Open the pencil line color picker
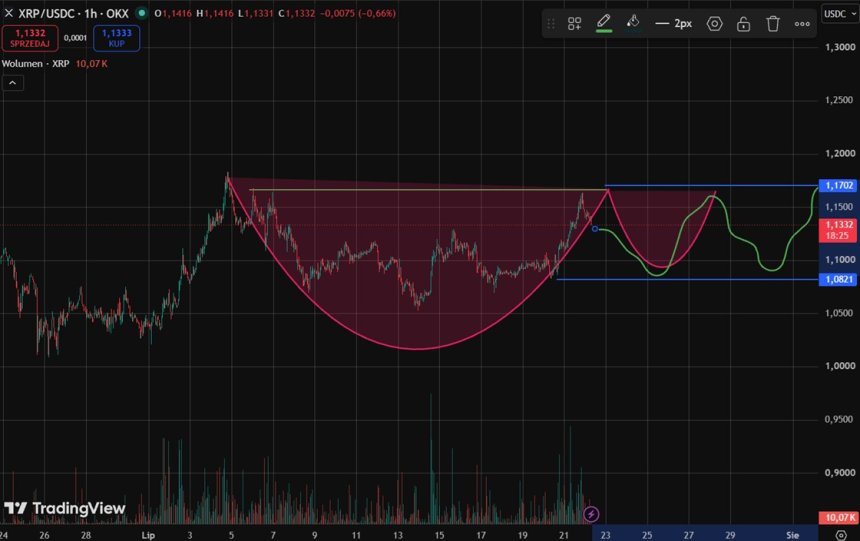Image resolution: width=860 pixels, height=541 pixels. (604, 23)
